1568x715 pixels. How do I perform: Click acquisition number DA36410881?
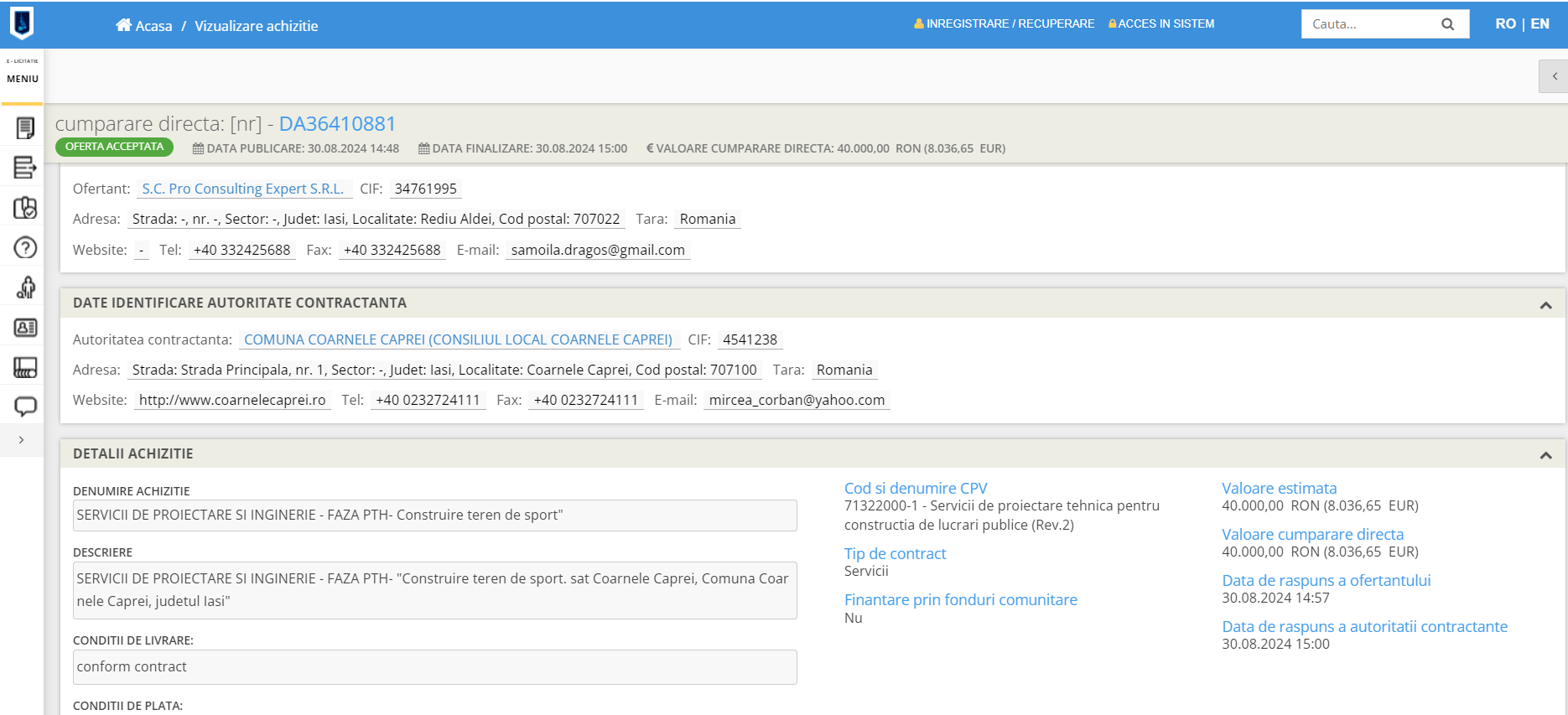tap(337, 124)
